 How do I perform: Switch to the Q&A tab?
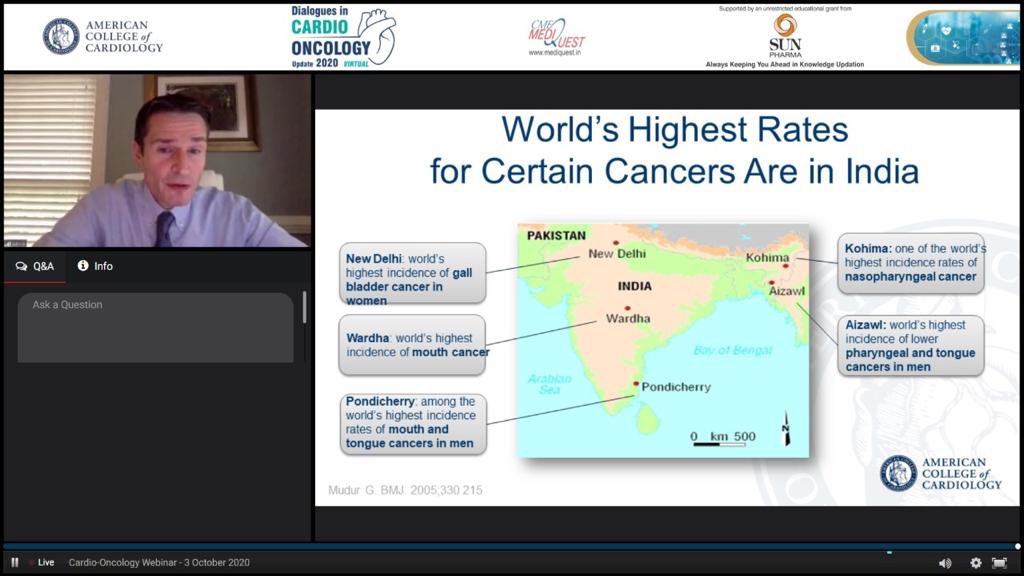(x=35, y=266)
